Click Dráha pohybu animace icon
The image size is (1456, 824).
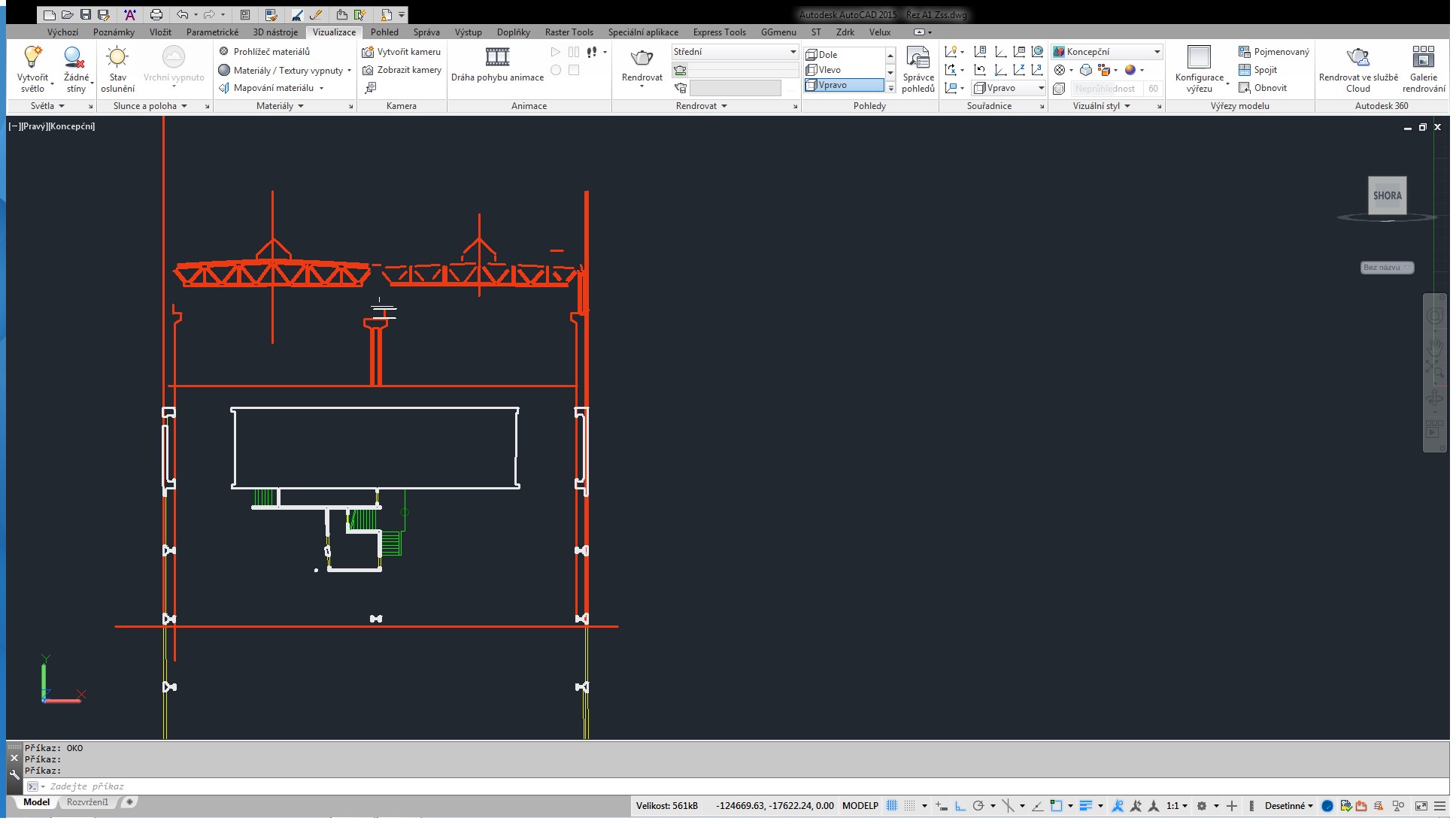497,56
